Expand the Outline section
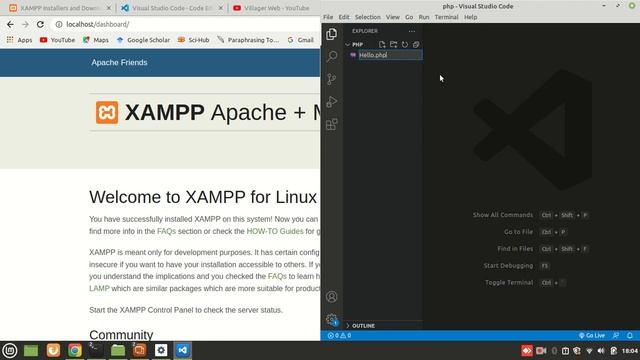The height and width of the screenshot is (360, 640). [x=360, y=326]
